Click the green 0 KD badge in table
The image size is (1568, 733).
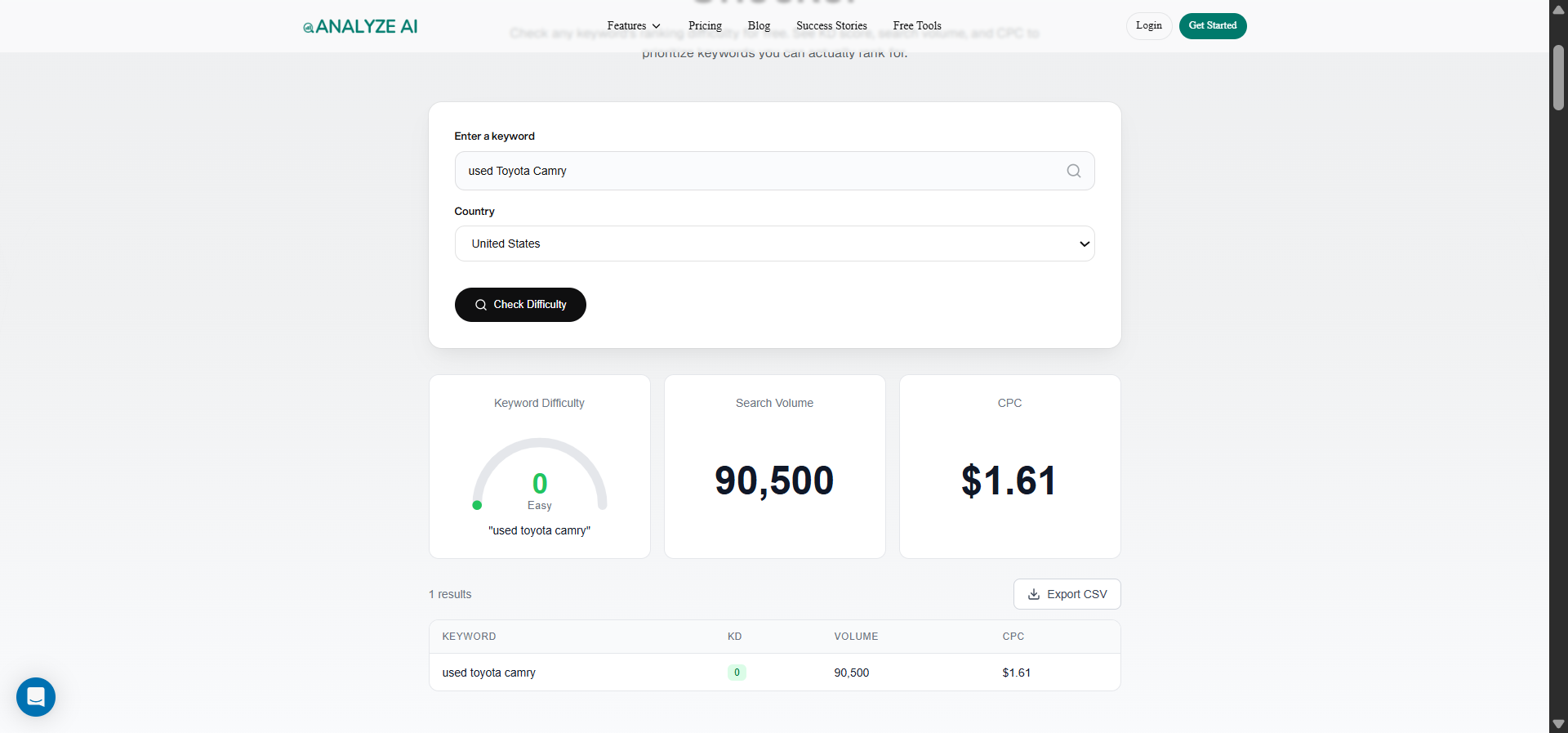click(x=737, y=673)
